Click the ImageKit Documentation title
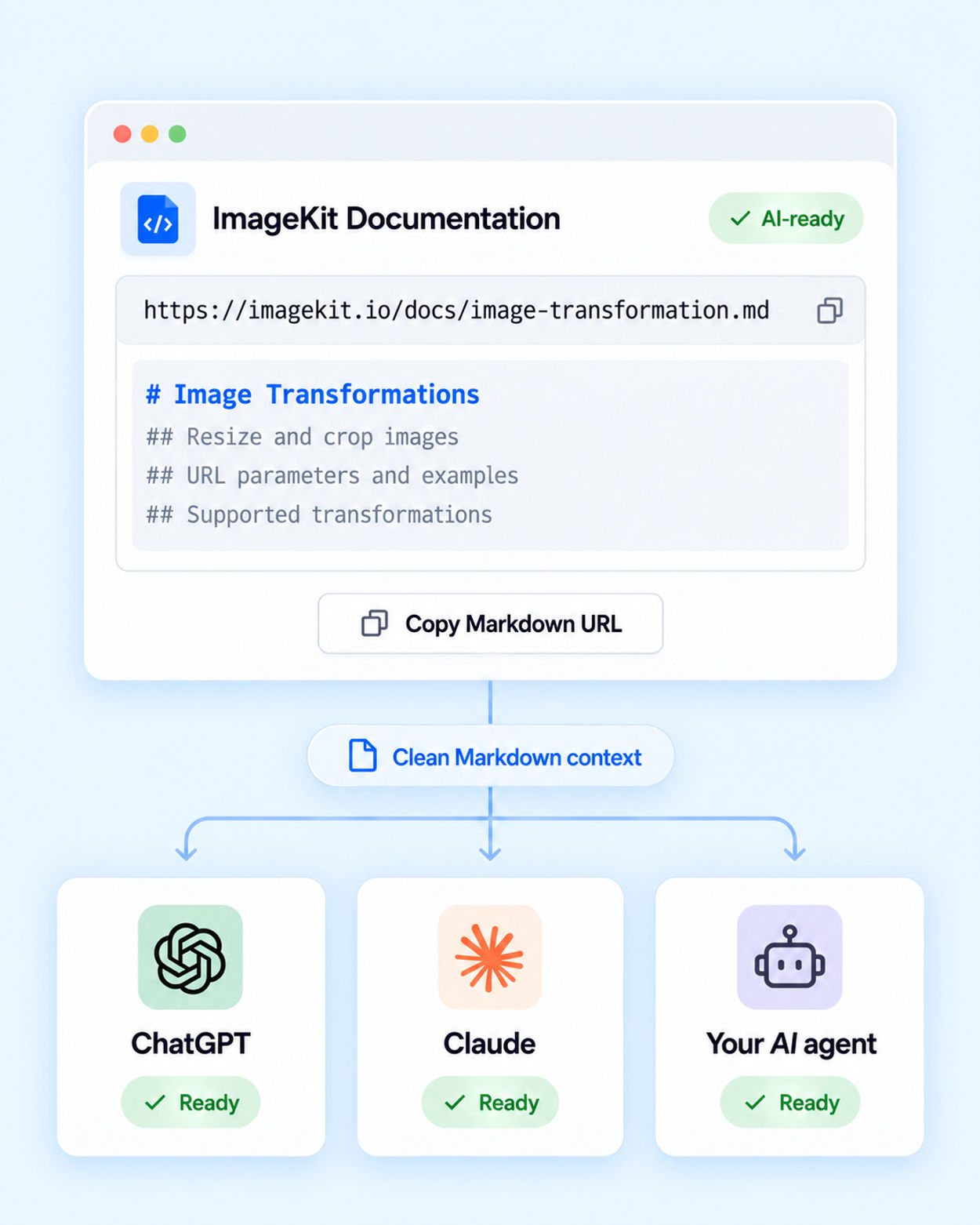 (x=387, y=219)
